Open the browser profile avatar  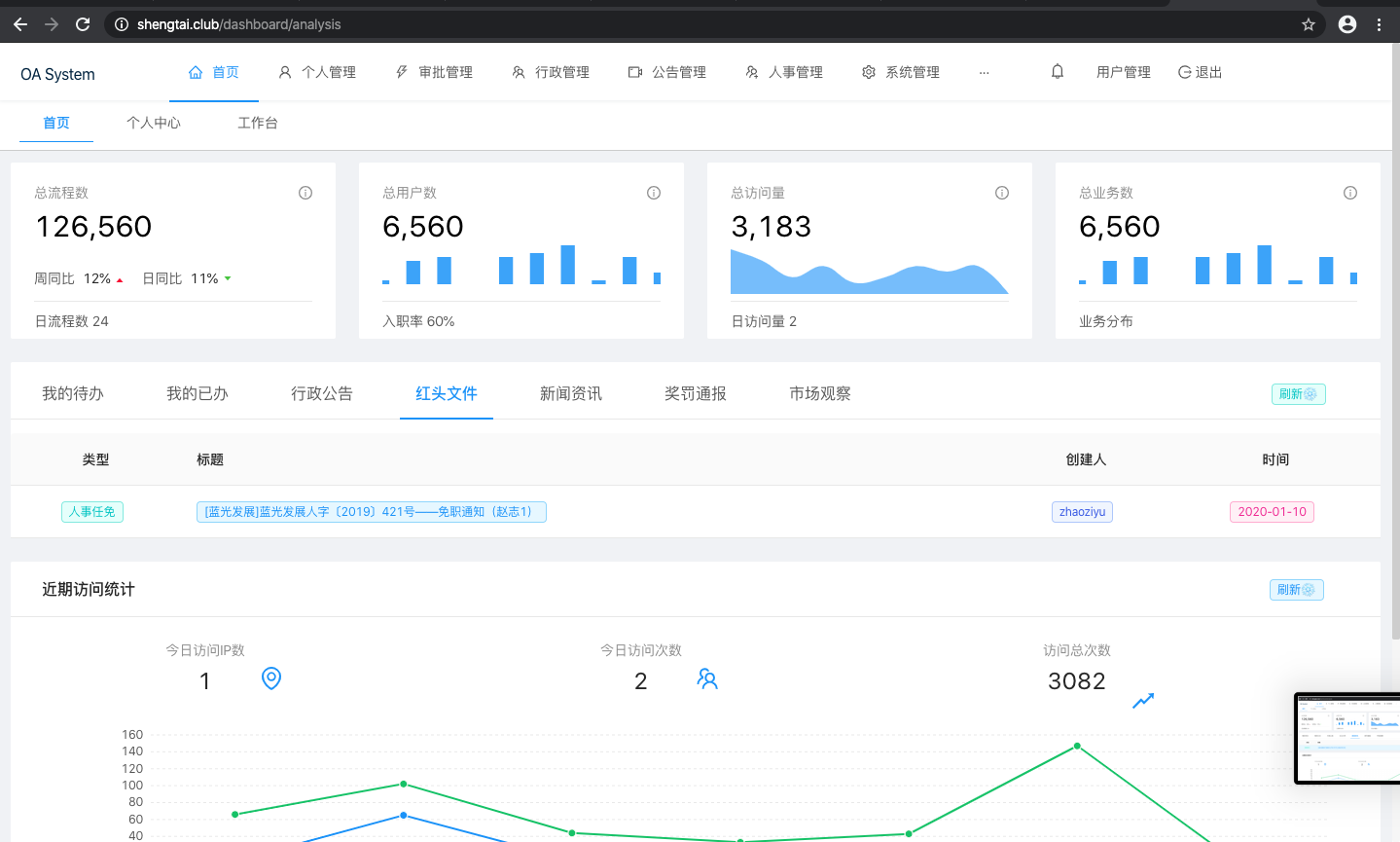pos(1347,24)
